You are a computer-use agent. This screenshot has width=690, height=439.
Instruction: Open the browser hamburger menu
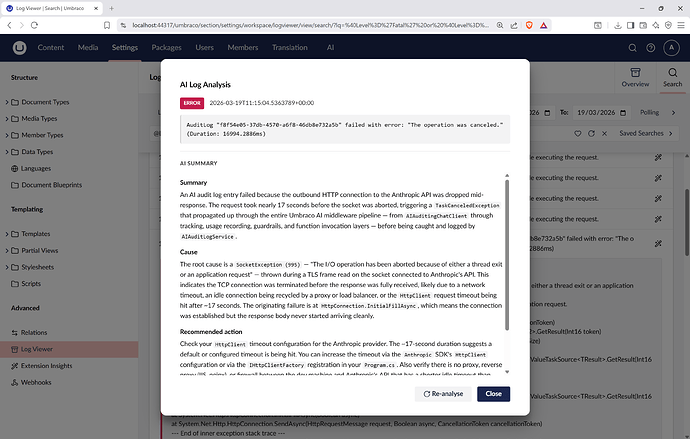click(x=681, y=26)
